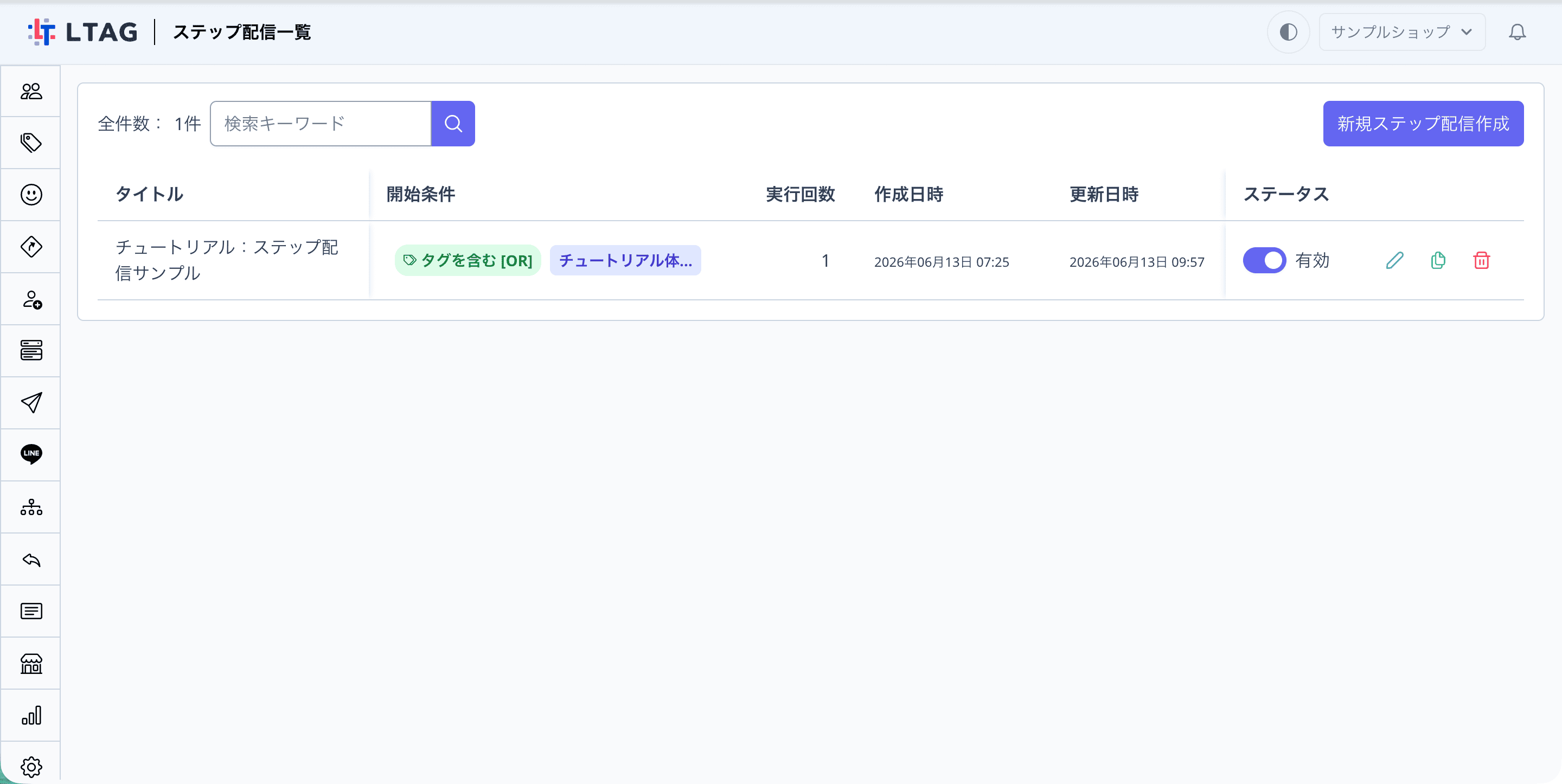
Task: Click the 全件数： 1件 count text
Action: pos(149,124)
